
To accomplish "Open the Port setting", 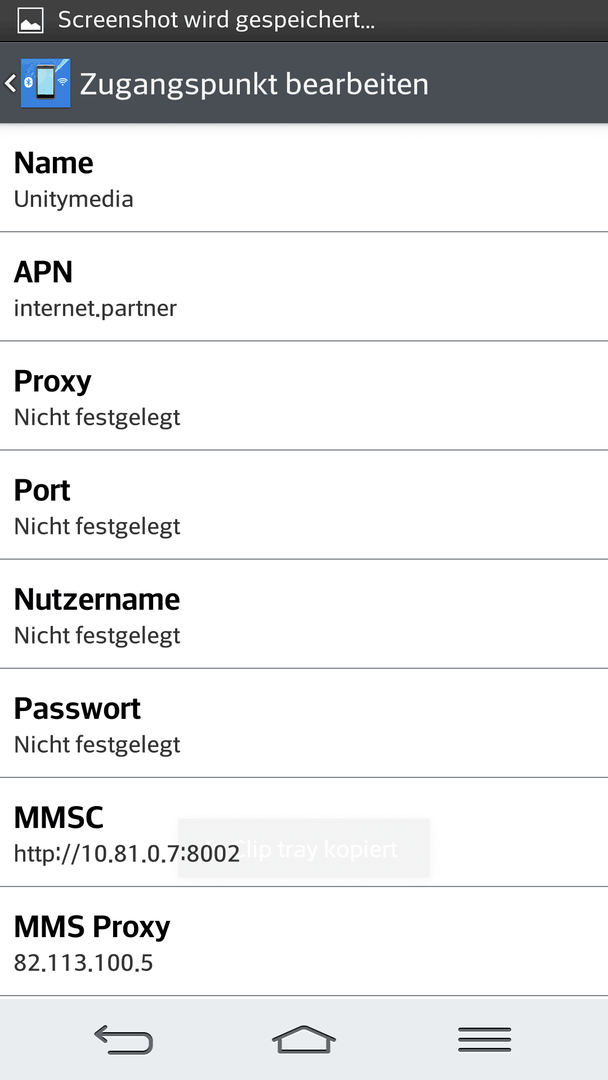I will click(304, 505).
